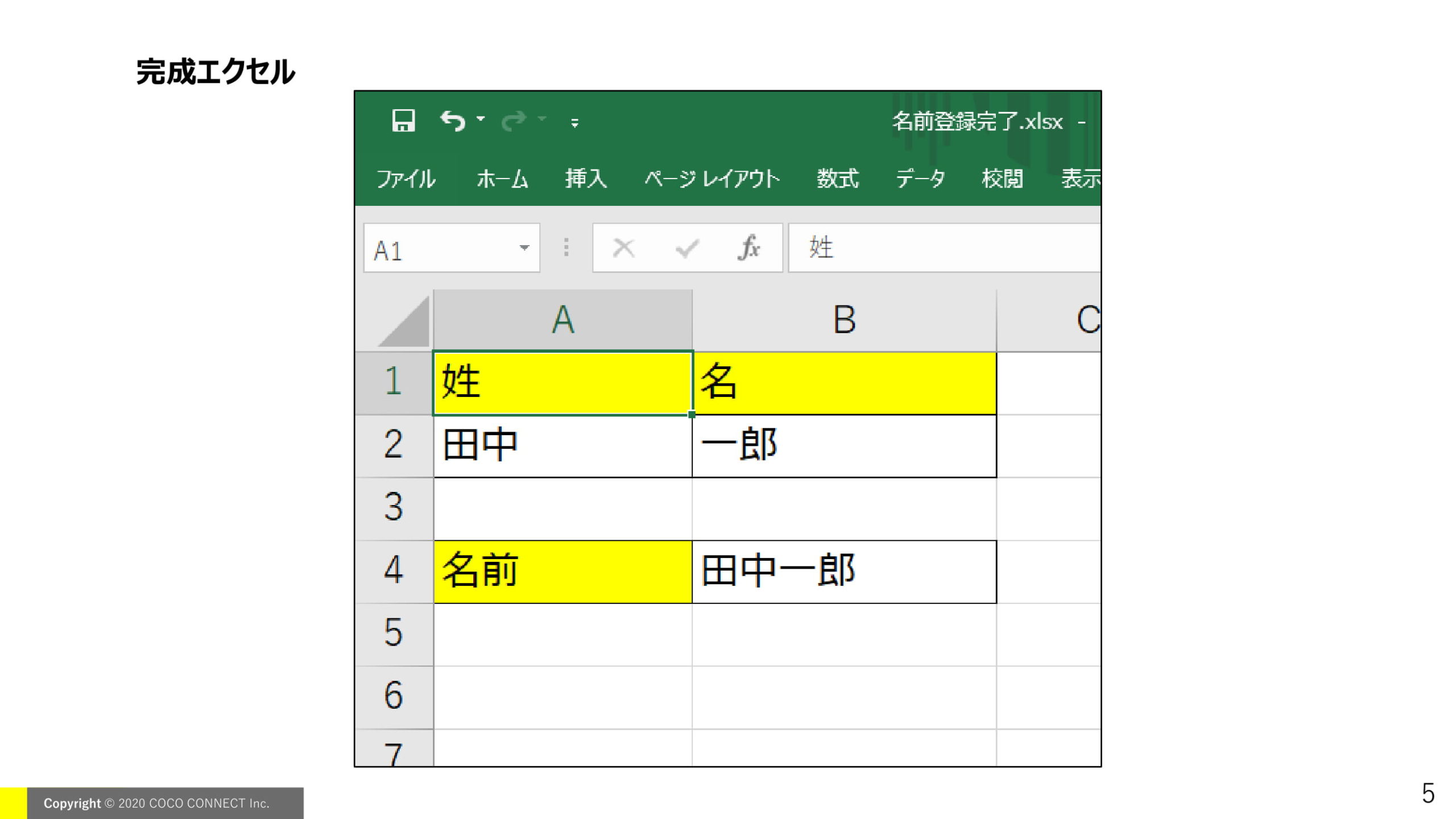
Task: Click the Insert Function fx icon
Action: pos(748,247)
